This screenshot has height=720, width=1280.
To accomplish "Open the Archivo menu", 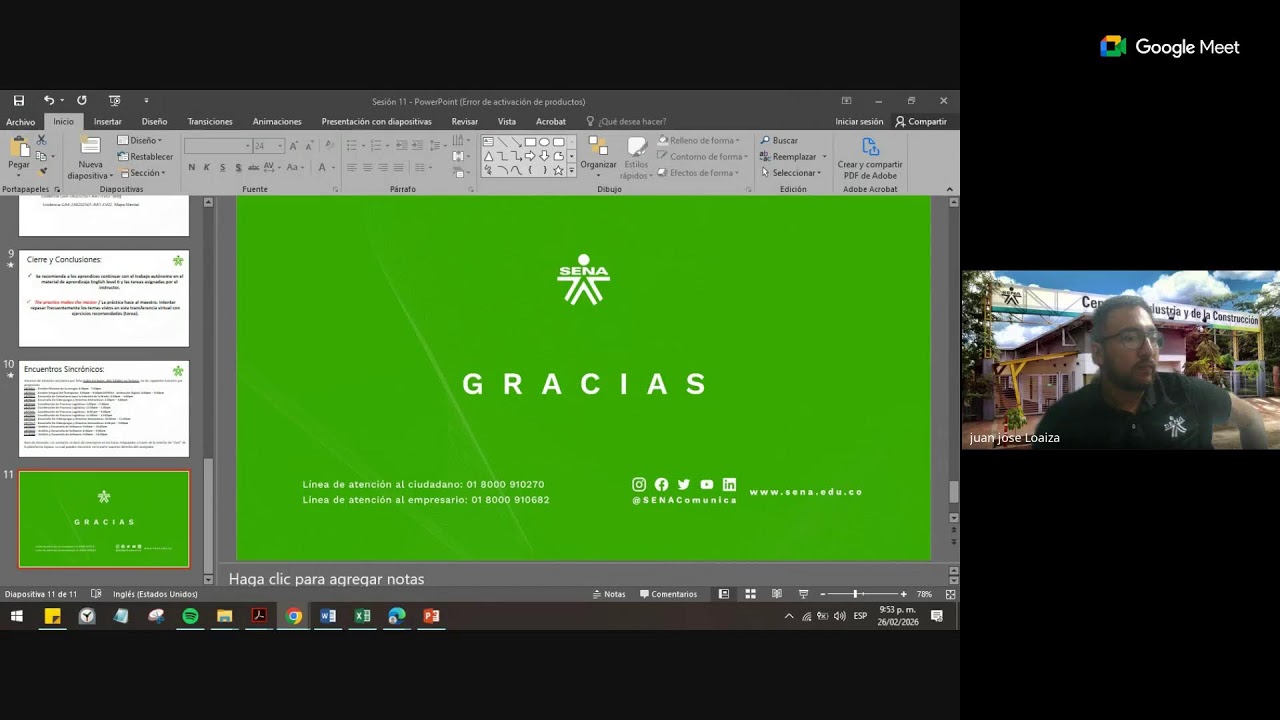I will pos(20,122).
